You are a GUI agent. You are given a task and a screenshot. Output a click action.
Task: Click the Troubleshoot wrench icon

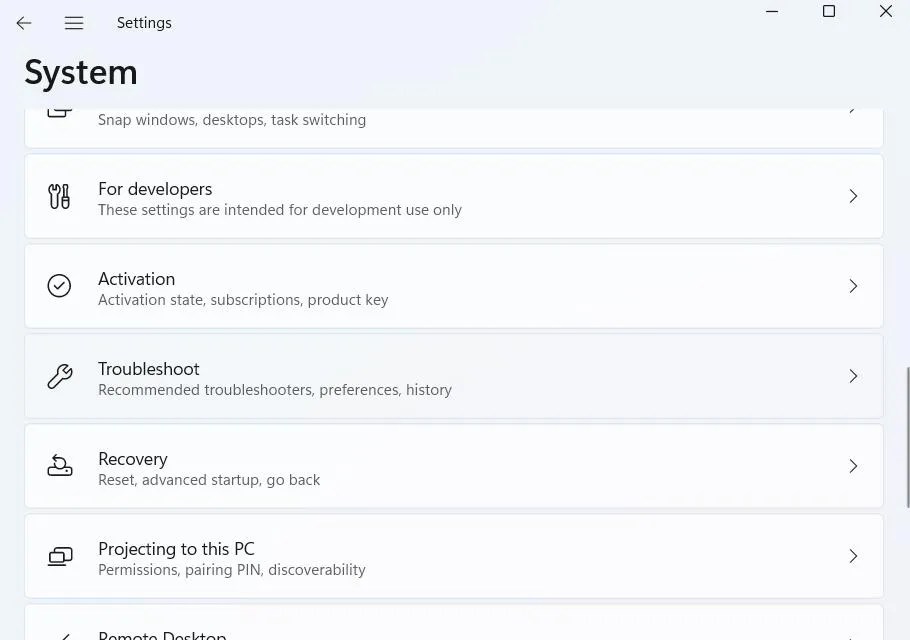(59, 376)
